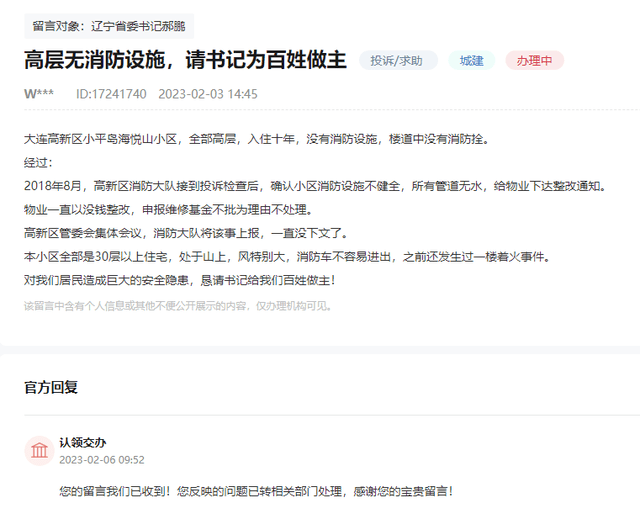This screenshot has height=519, width=640.
Task: Click the line starting 大连高新区小平岛海悦山小区
Action: coord(256,139)
